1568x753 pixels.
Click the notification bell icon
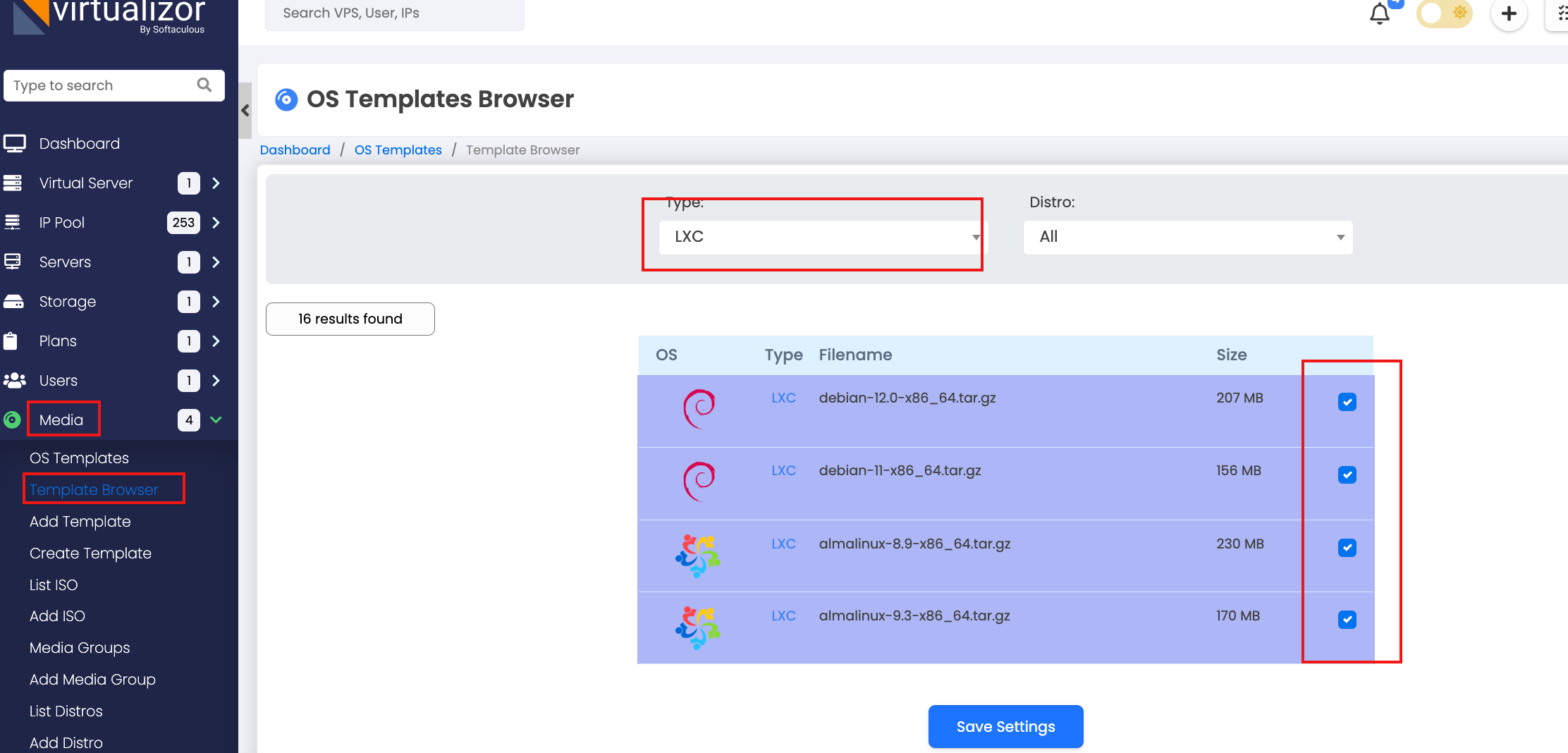[x=1379, y=14]
